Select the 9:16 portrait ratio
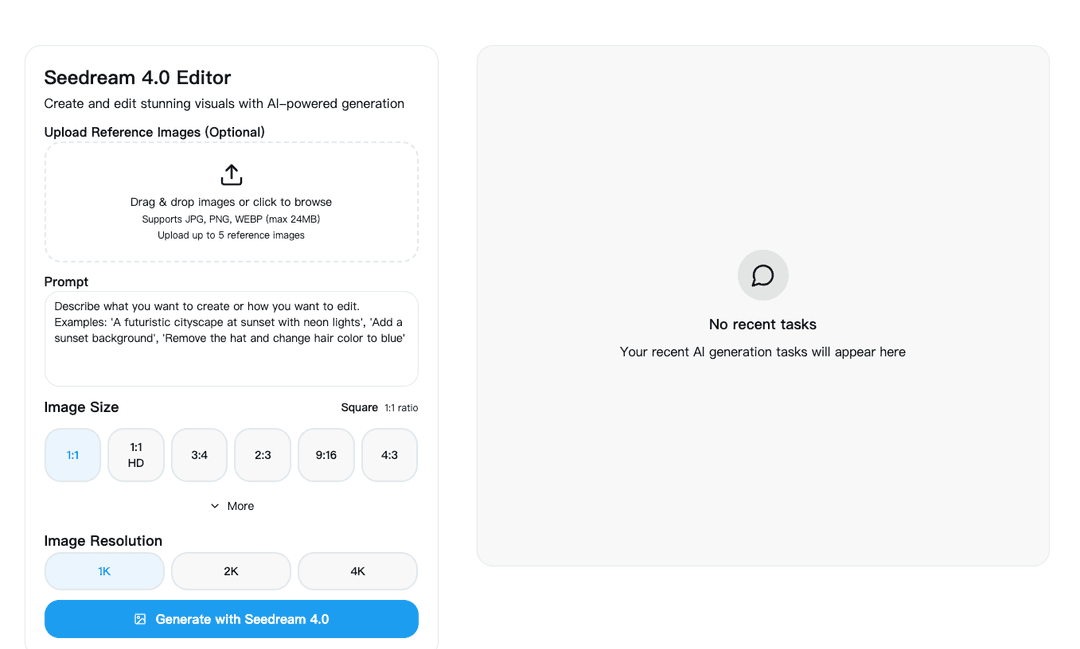Image resolution: width=1080 pixels, height=649 pixels. [325, 455]
